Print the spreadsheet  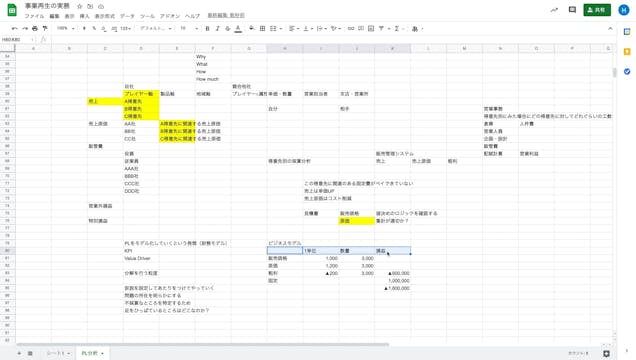coord(35,28)
